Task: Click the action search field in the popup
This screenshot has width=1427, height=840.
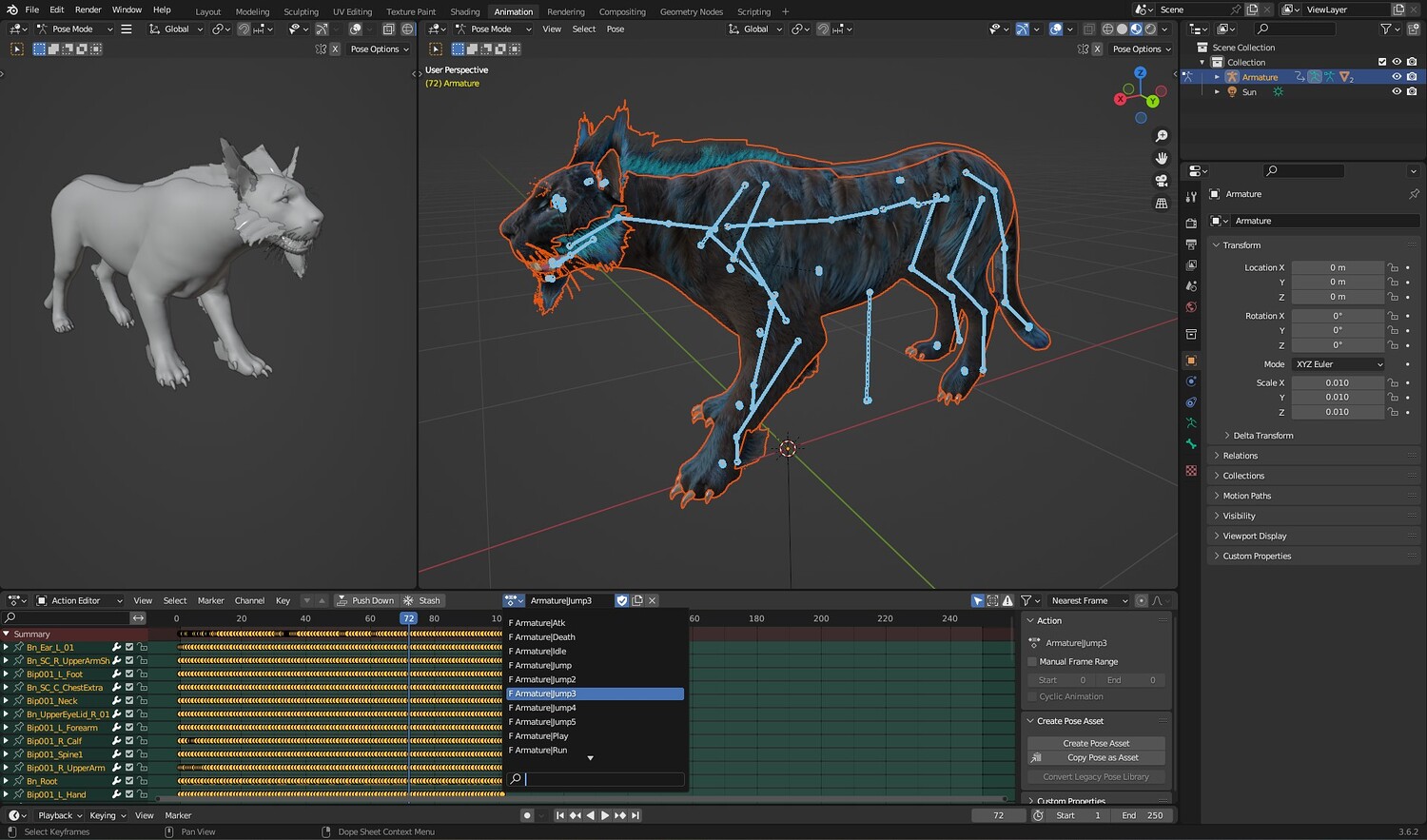Action: click(x=596, y=779)
